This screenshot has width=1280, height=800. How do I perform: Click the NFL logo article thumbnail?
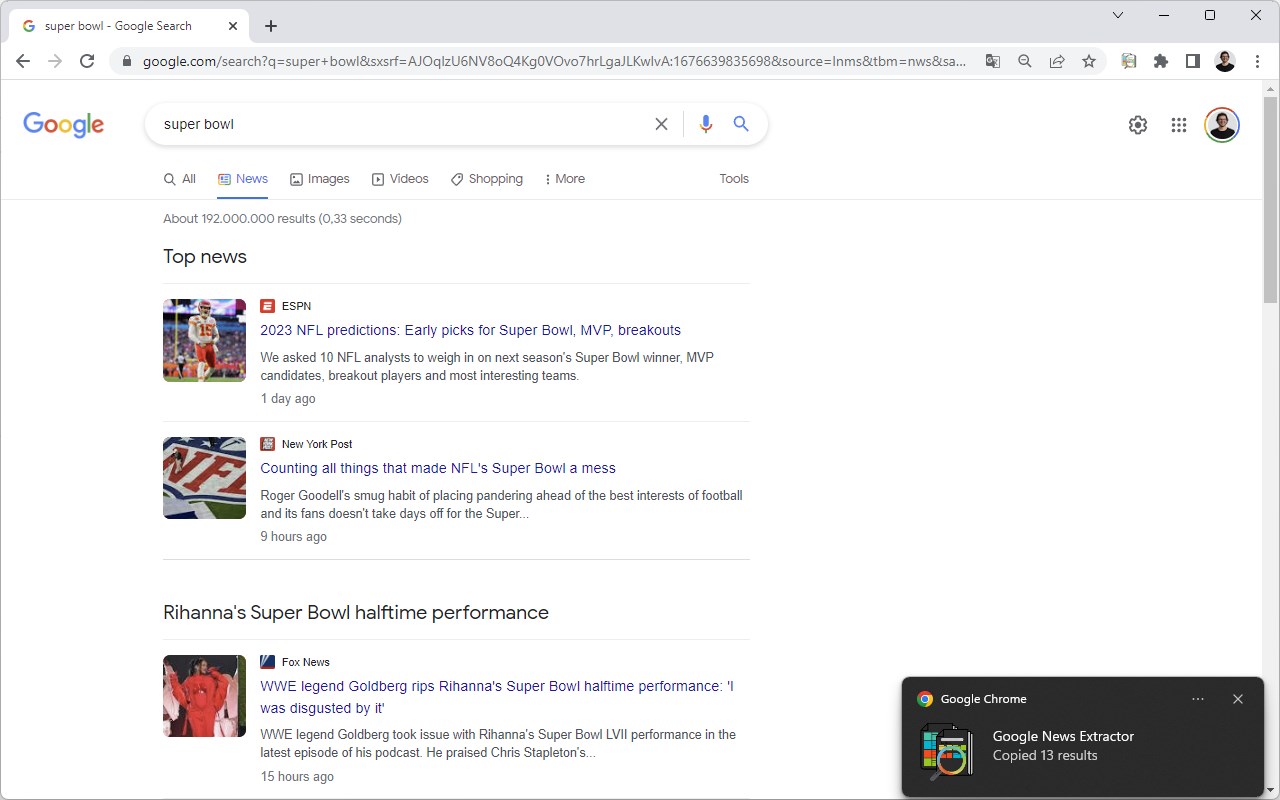click(204, 478)
